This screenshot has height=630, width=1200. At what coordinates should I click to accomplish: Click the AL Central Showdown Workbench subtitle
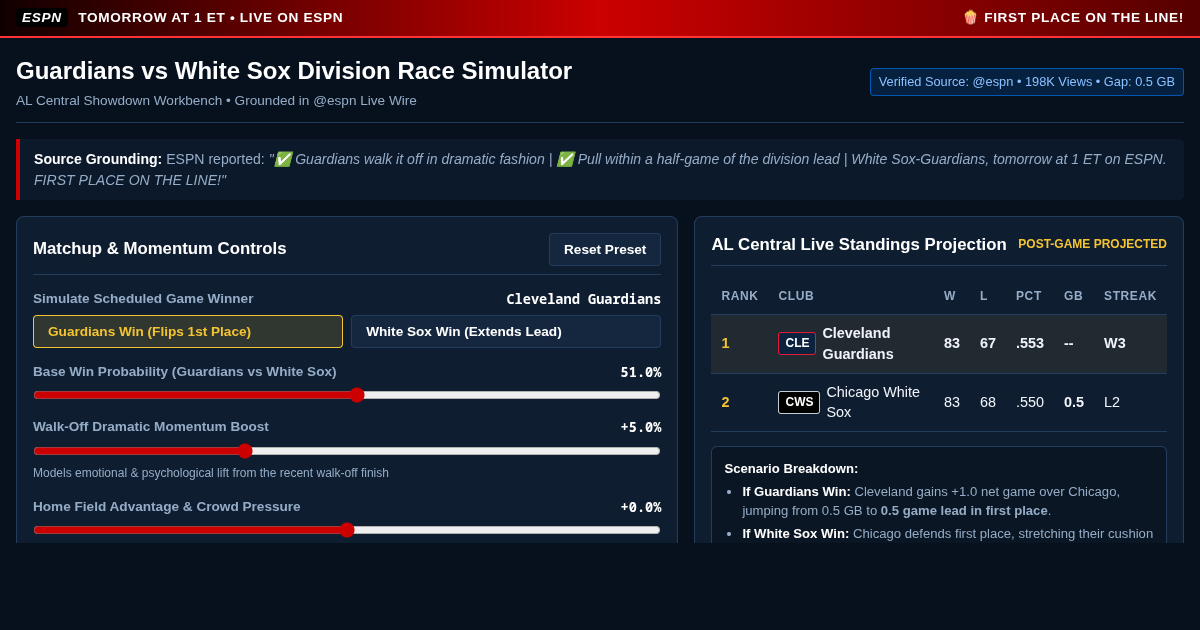216,100
